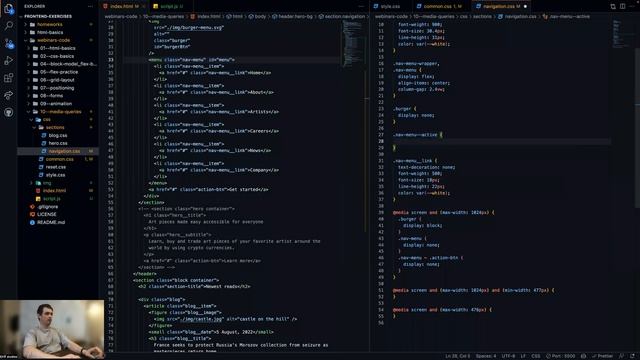Select navigation.css in the explorer

pyautogui.click(x=58, y=151)
